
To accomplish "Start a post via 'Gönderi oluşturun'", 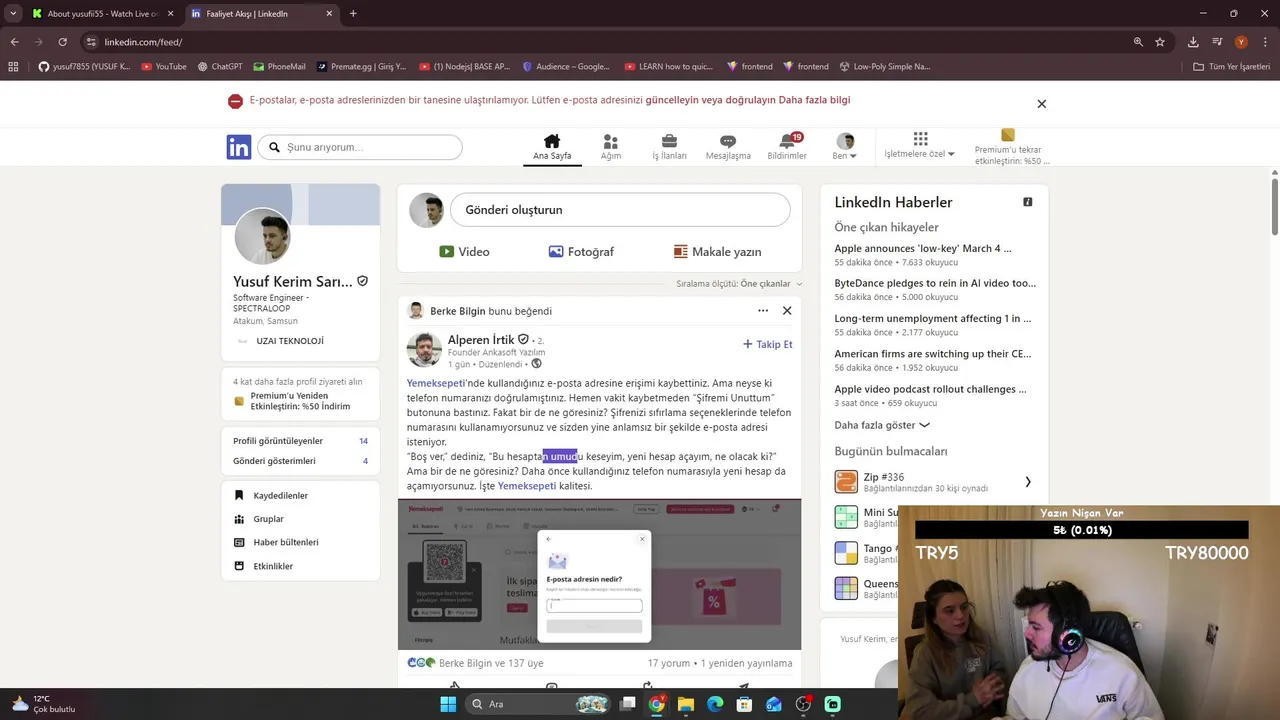I will coord(620,210).
